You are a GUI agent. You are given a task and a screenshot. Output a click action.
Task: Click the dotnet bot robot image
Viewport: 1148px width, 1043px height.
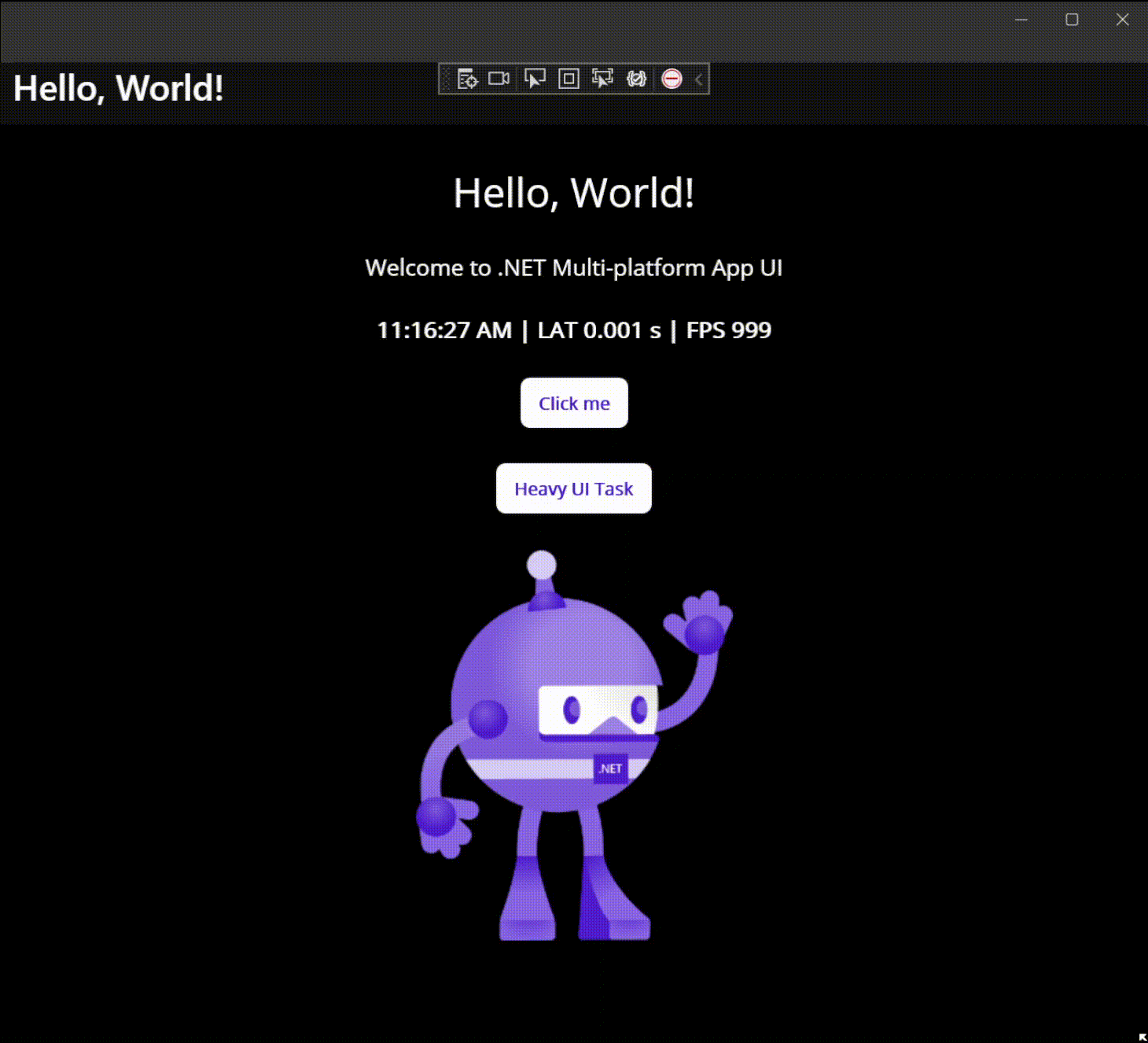574,745
